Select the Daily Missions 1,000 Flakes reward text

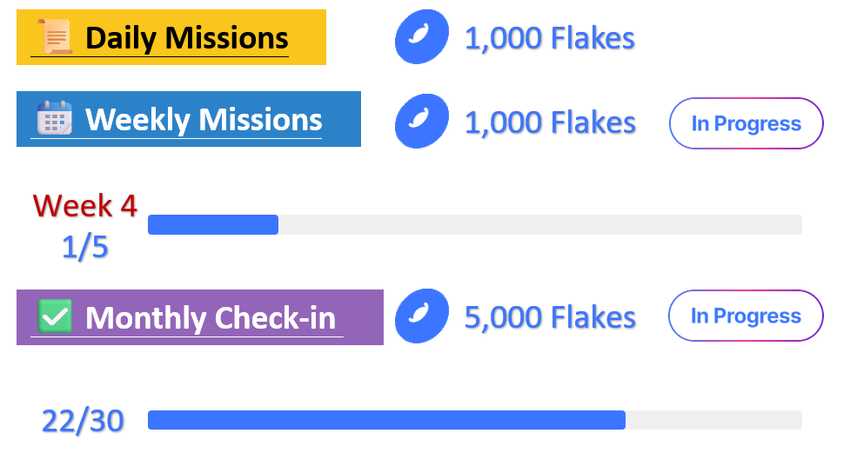pyautogui.click(x=549, y=39)
